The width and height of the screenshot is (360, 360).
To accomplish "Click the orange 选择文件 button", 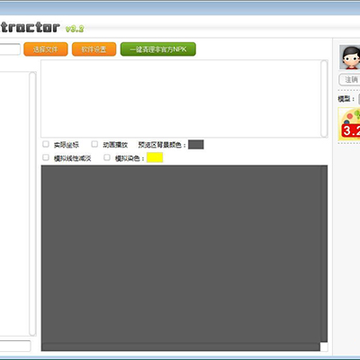I will (46, 49).
